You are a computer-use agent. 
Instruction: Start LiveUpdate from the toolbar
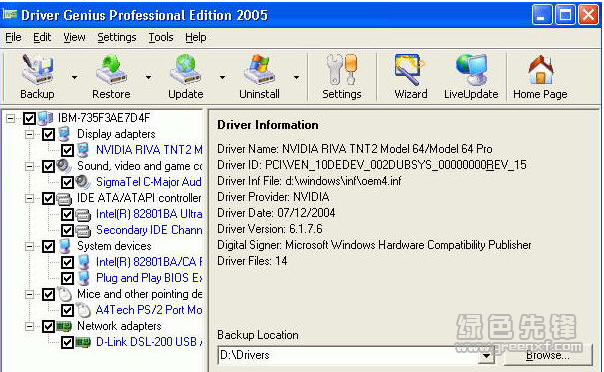[471, 77]
